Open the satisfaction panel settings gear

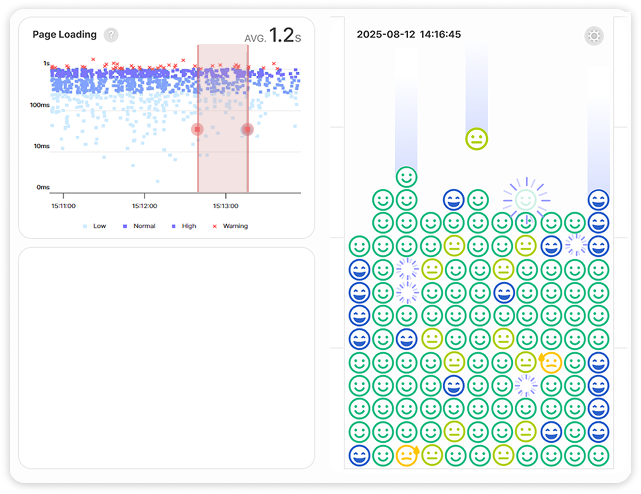coord(594,36)
